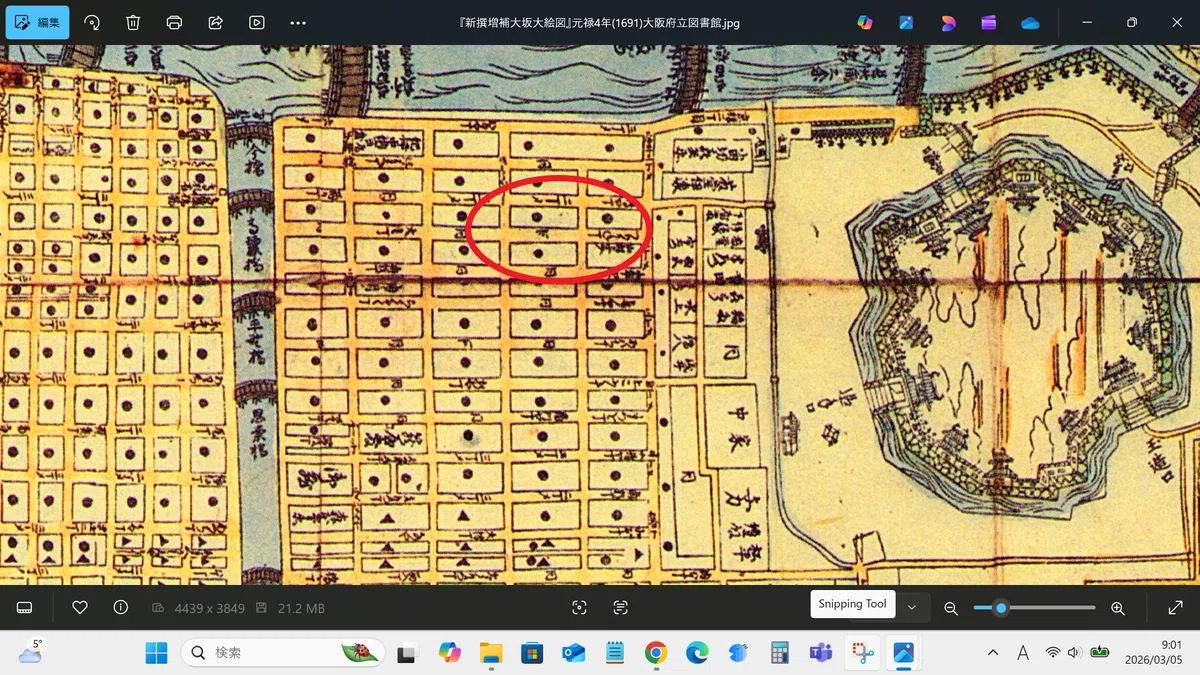Print the map image

(x=174, y=22)
